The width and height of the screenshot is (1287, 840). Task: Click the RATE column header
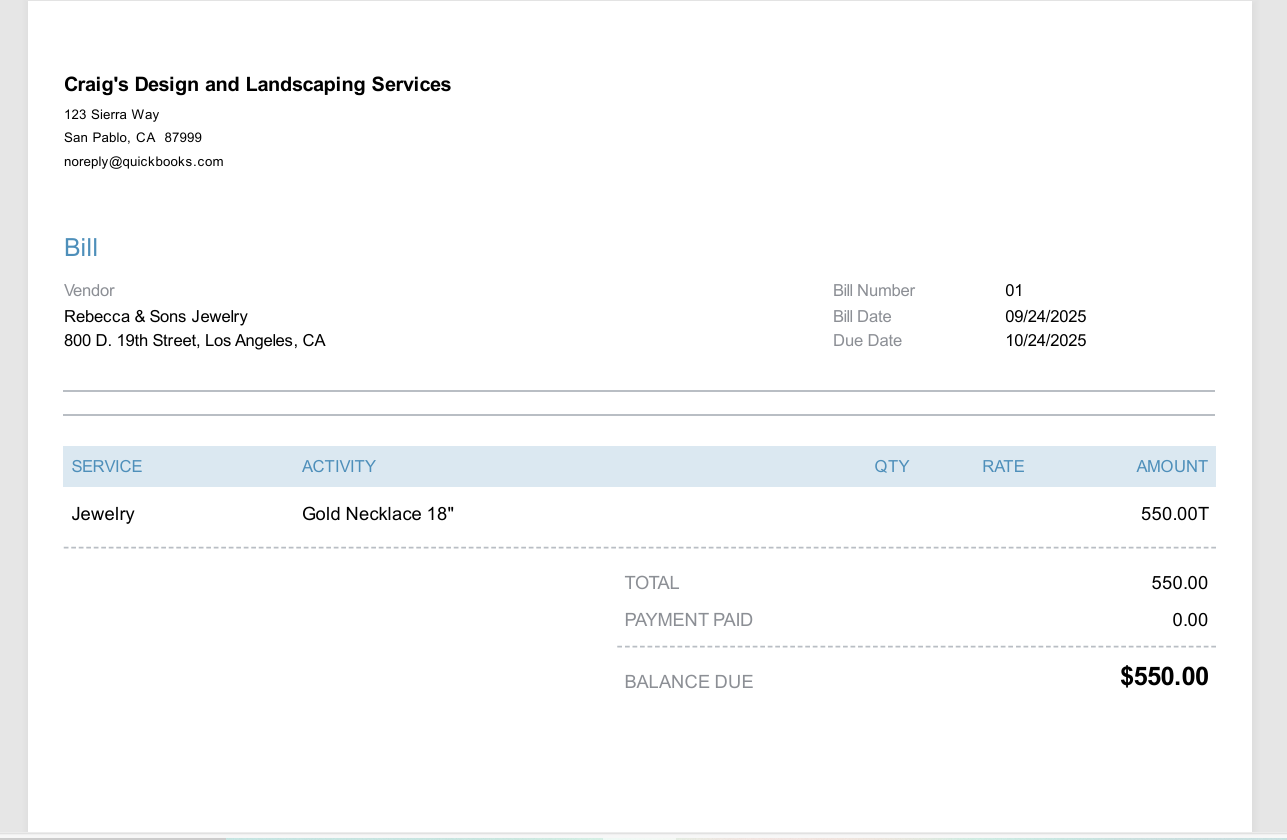pos(1003,467)
